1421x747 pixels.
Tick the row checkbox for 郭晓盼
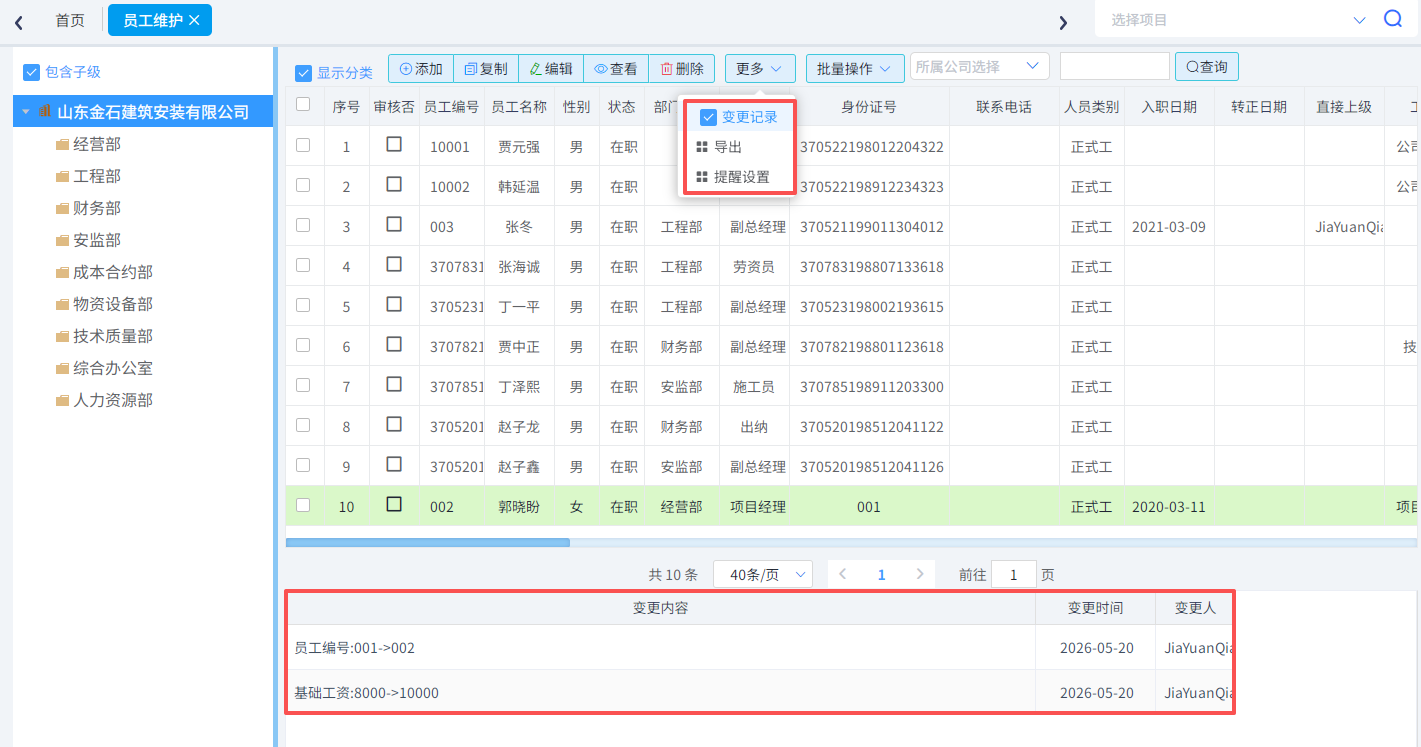pyautogui.click(x=303, y=505)
